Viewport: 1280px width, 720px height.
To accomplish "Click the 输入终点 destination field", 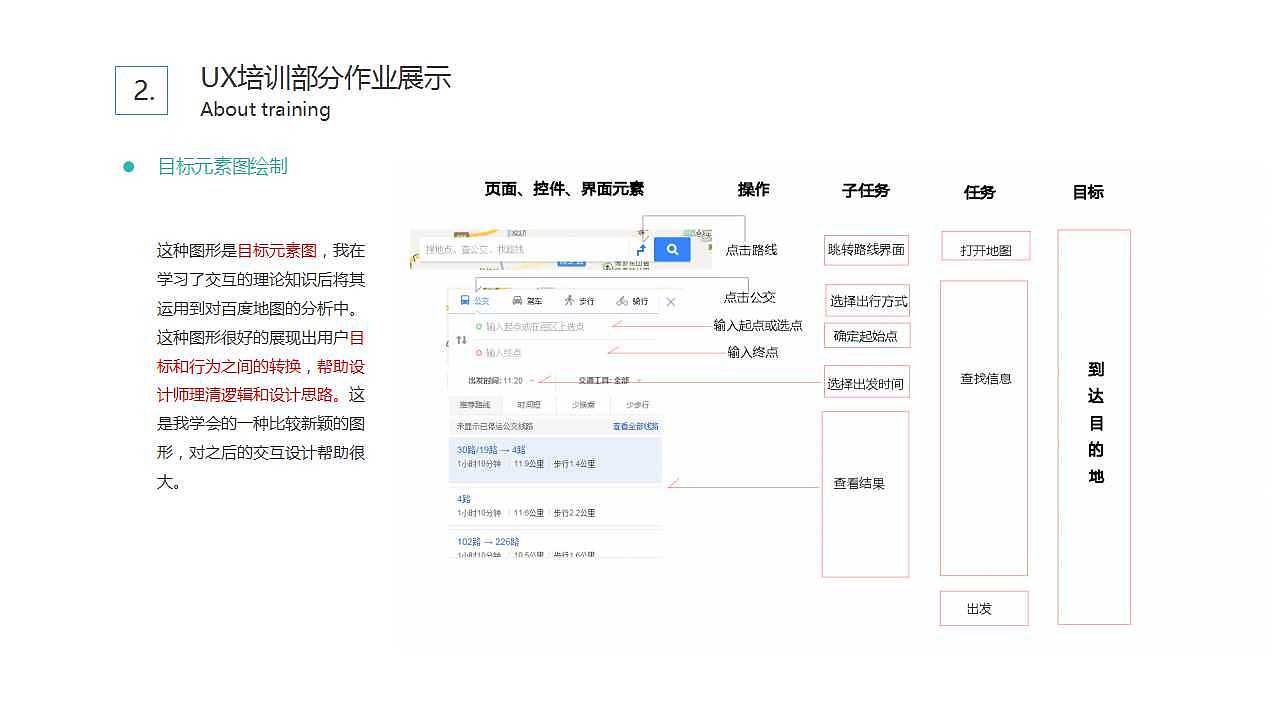I will tap(565, 353).
